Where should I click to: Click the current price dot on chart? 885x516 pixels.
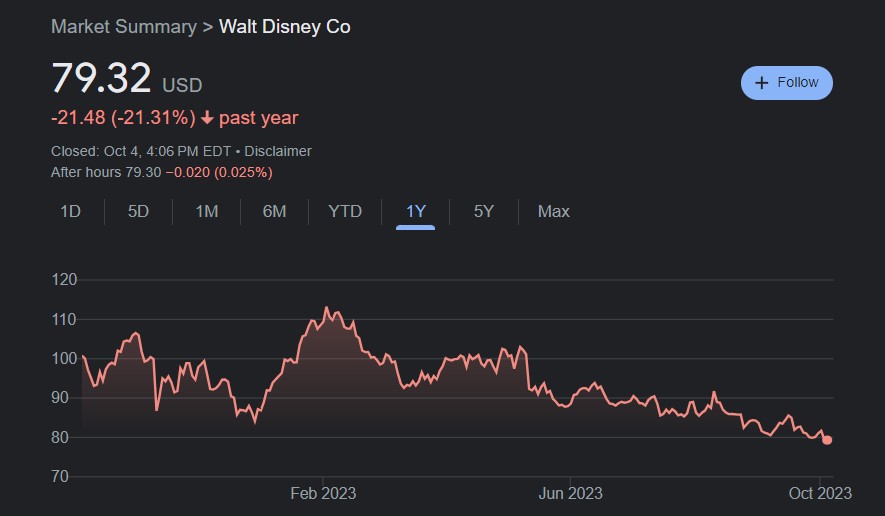pos(827,440)
